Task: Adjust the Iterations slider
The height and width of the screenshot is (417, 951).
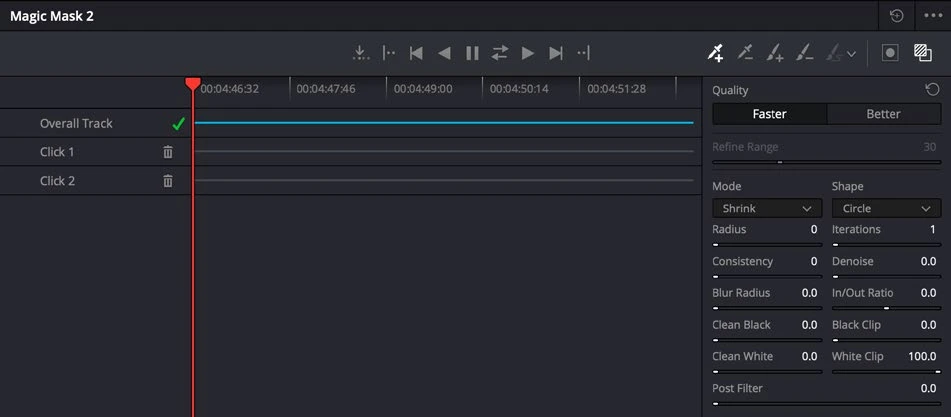Action: (x=886, y=245)
